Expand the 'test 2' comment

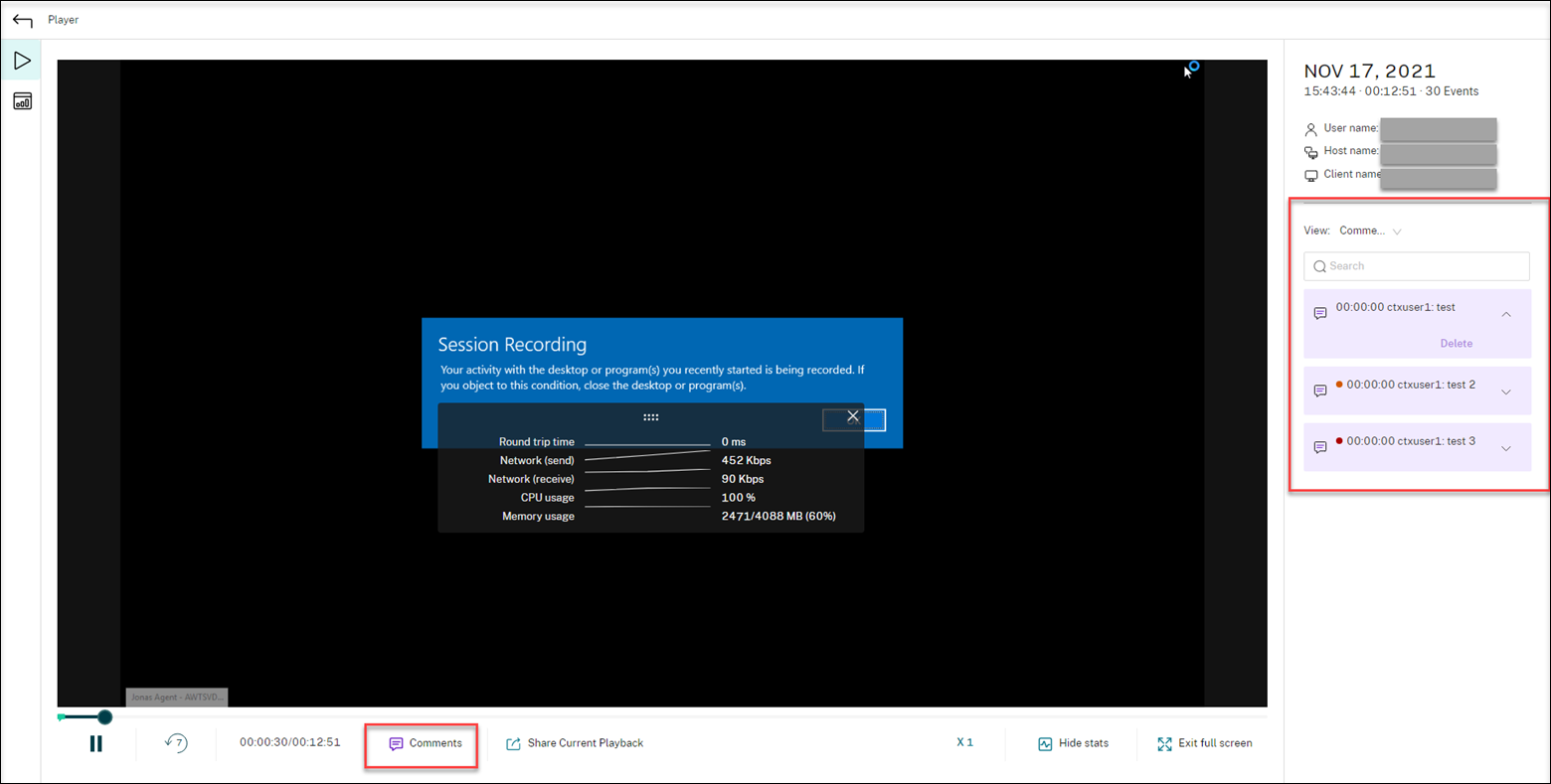click(1505, 392)
